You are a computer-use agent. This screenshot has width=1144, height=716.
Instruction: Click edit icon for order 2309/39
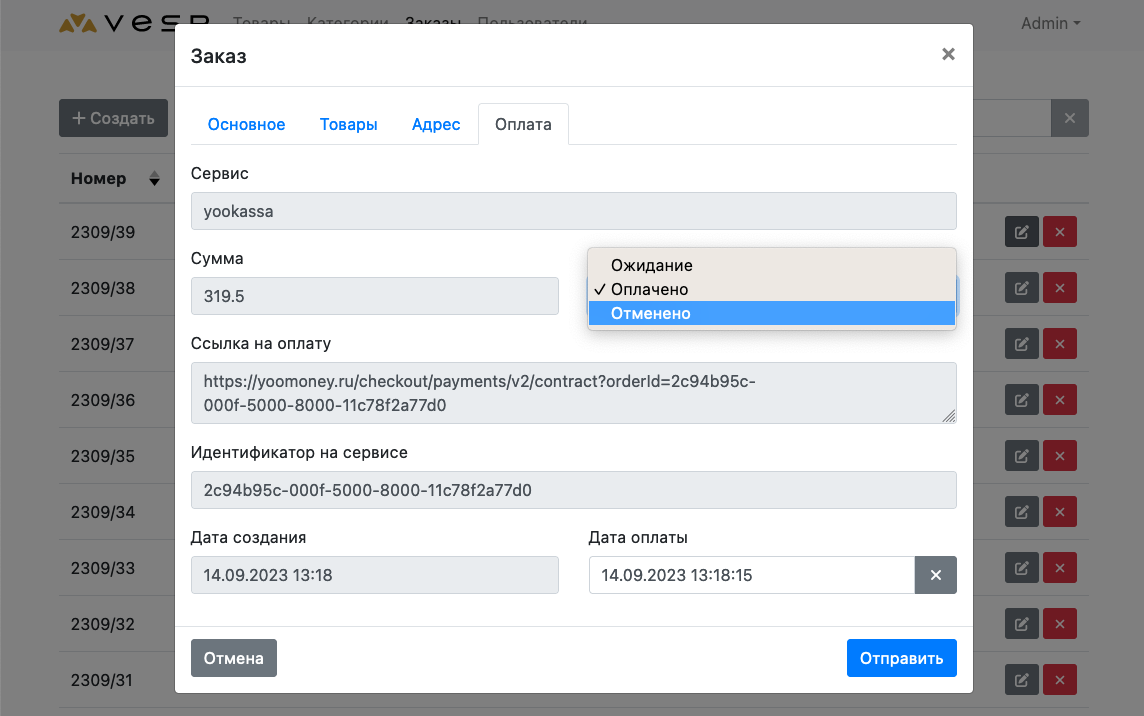(1021, 232)
